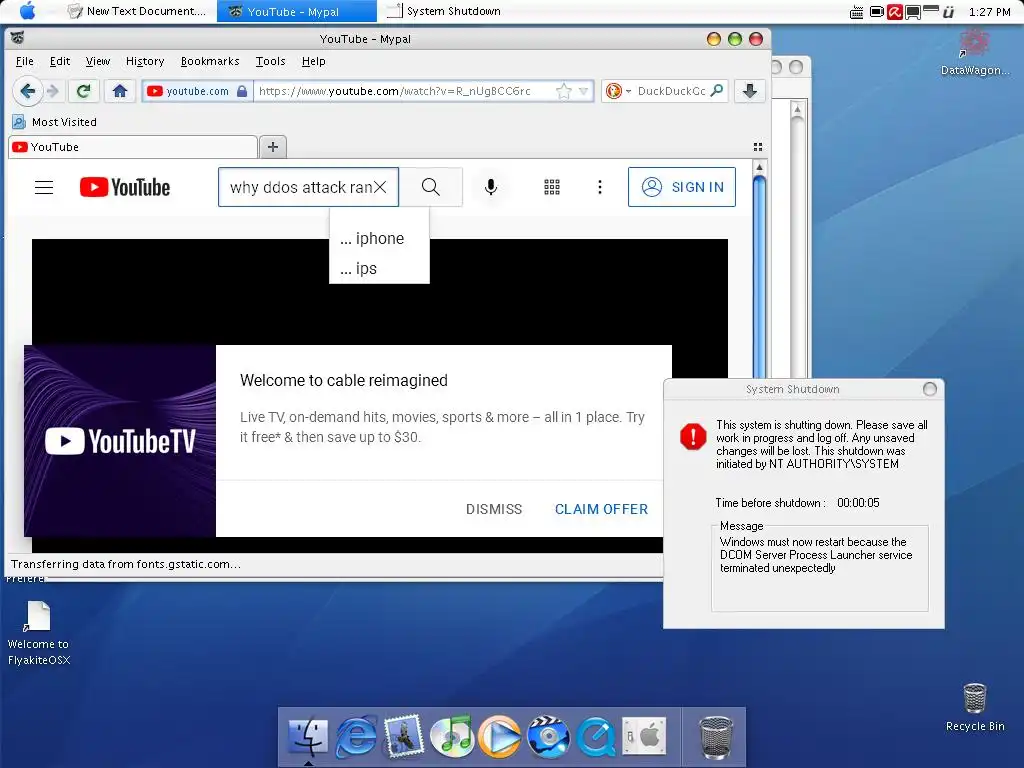Click the scroll-up arrow of page scrollbar
This screenshot has height=768, width=1024.
coord(759,168)
